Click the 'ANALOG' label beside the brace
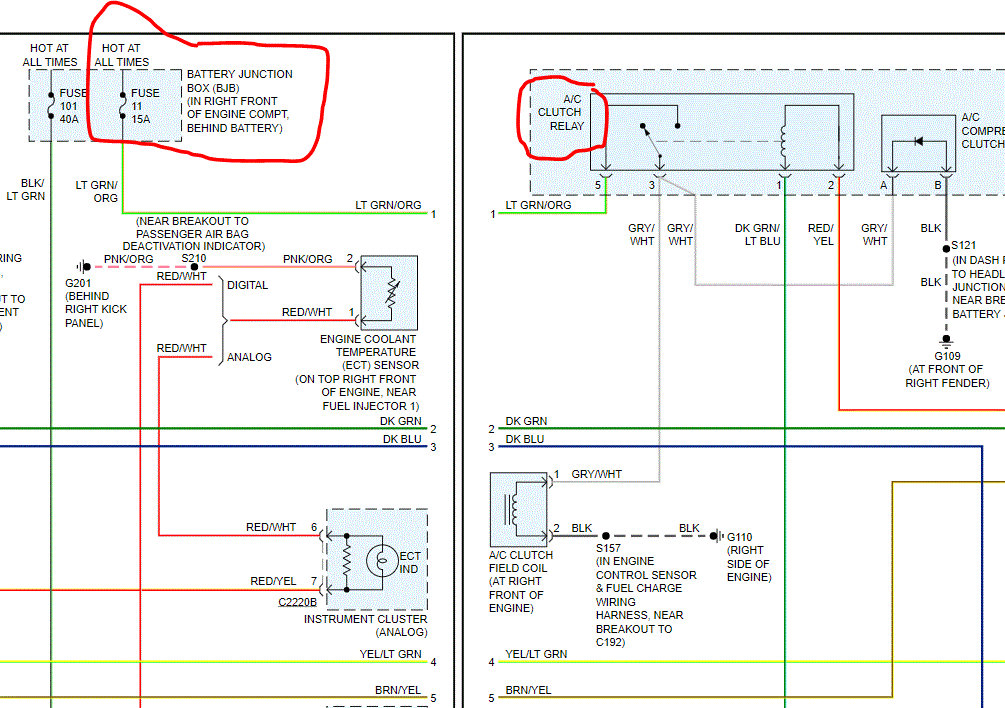The height and width of the screenshot is (708, 1005). pos(249,357)
